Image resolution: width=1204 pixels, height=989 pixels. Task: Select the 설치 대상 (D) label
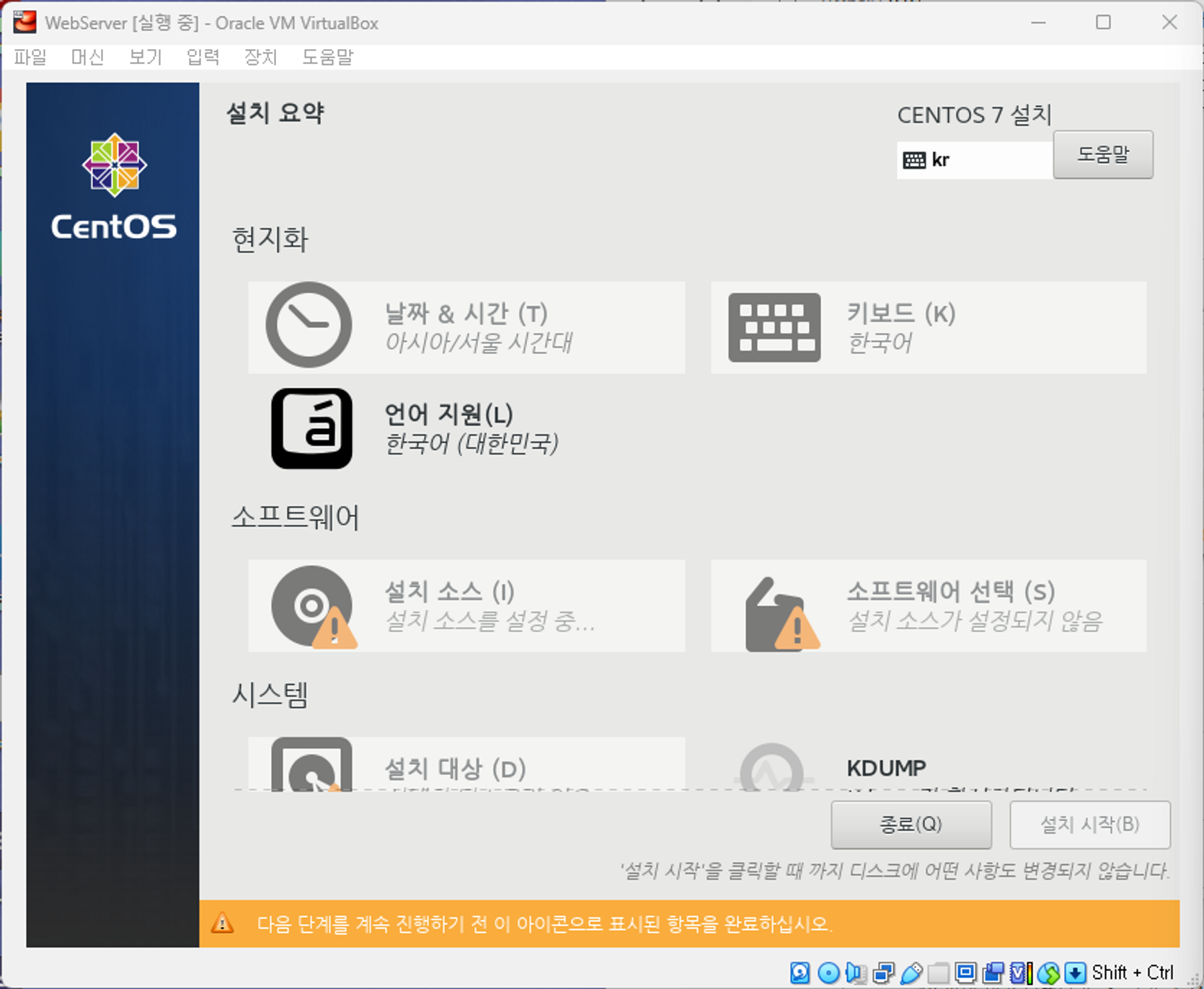[x=456, y=769]
